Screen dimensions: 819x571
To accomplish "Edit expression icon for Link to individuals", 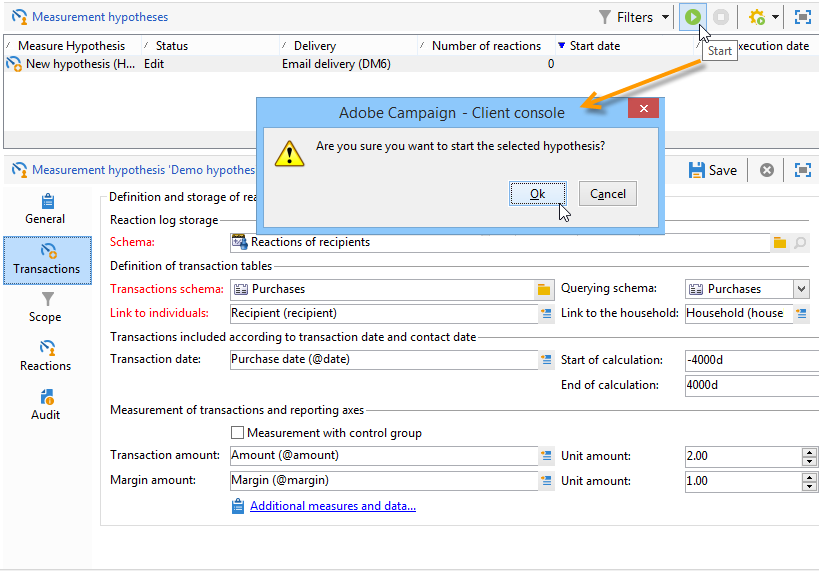I will click(546, 313).
